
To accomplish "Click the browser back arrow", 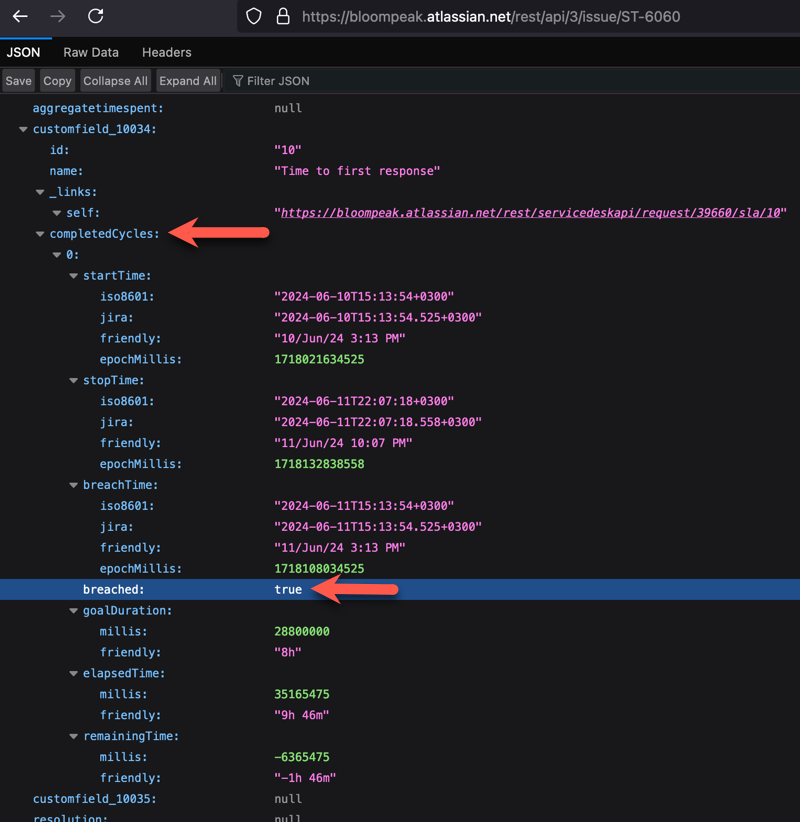I will (20, 16).
